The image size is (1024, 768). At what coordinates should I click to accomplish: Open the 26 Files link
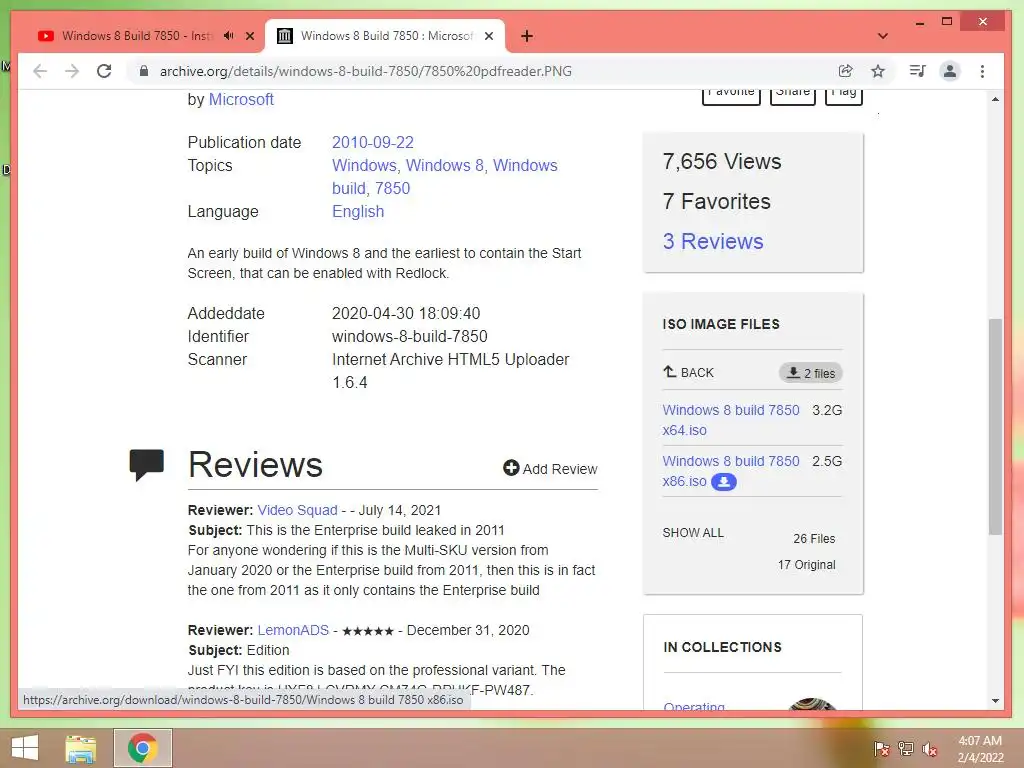point(814,539)
